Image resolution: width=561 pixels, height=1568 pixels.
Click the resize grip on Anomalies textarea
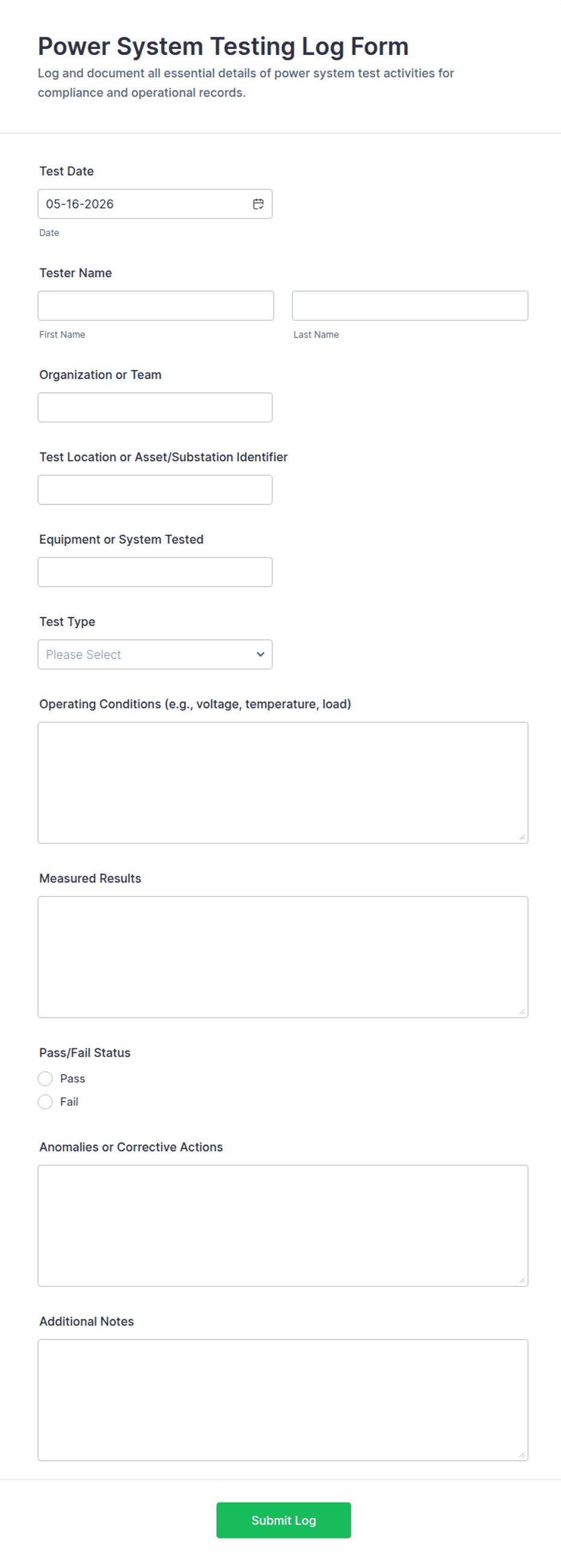[521, 1280]
